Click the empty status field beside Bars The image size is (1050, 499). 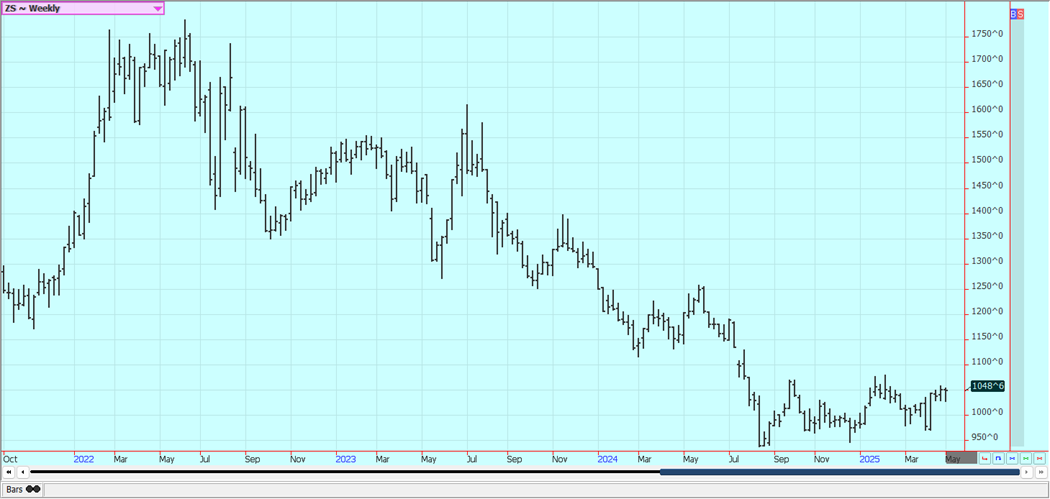[546, 490]
